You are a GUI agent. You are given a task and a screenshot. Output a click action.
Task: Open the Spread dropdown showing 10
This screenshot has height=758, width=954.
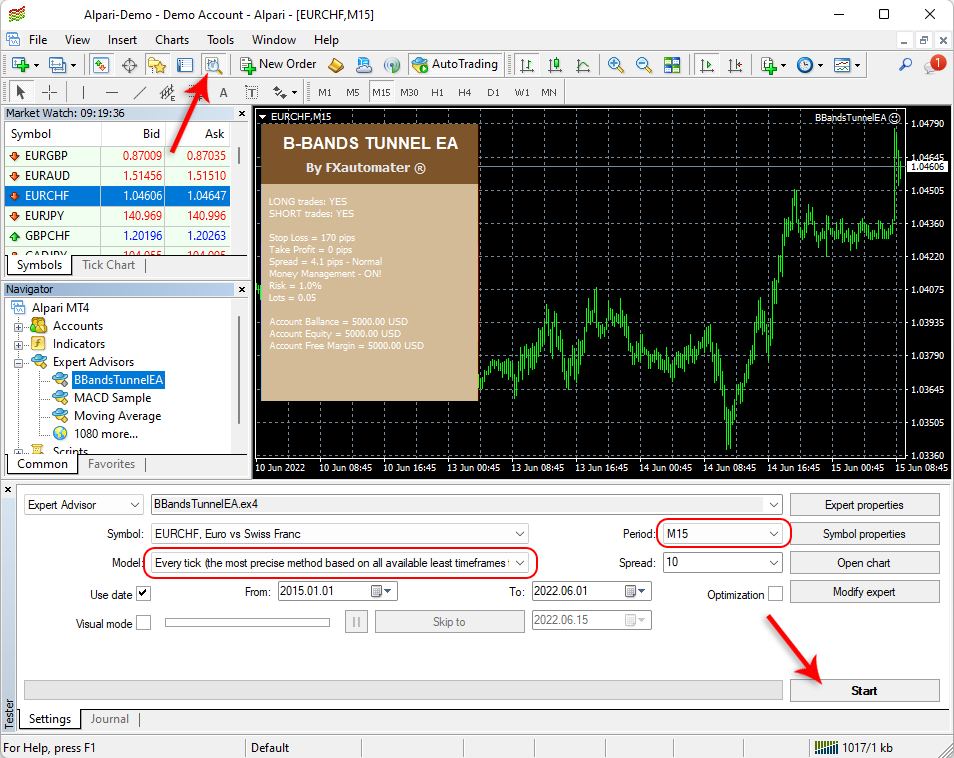(723, 563)
